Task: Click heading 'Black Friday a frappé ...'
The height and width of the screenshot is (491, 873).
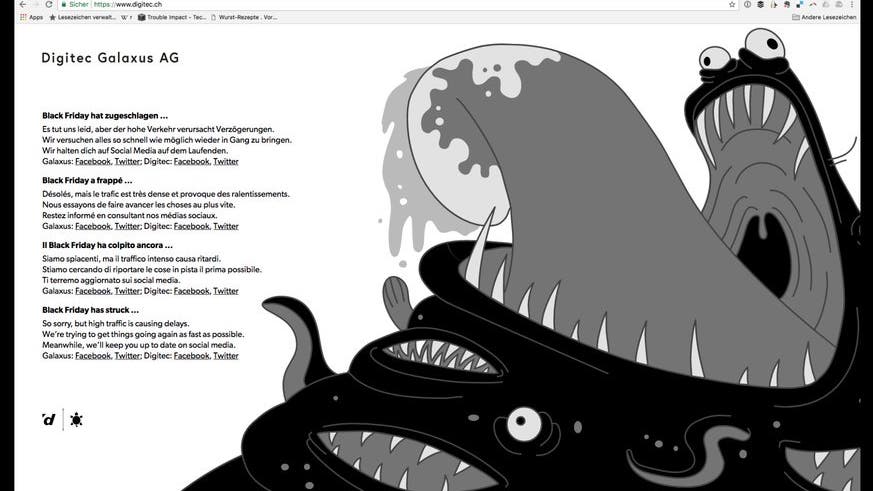Action: pyautogui.click(x=87, y=180)
